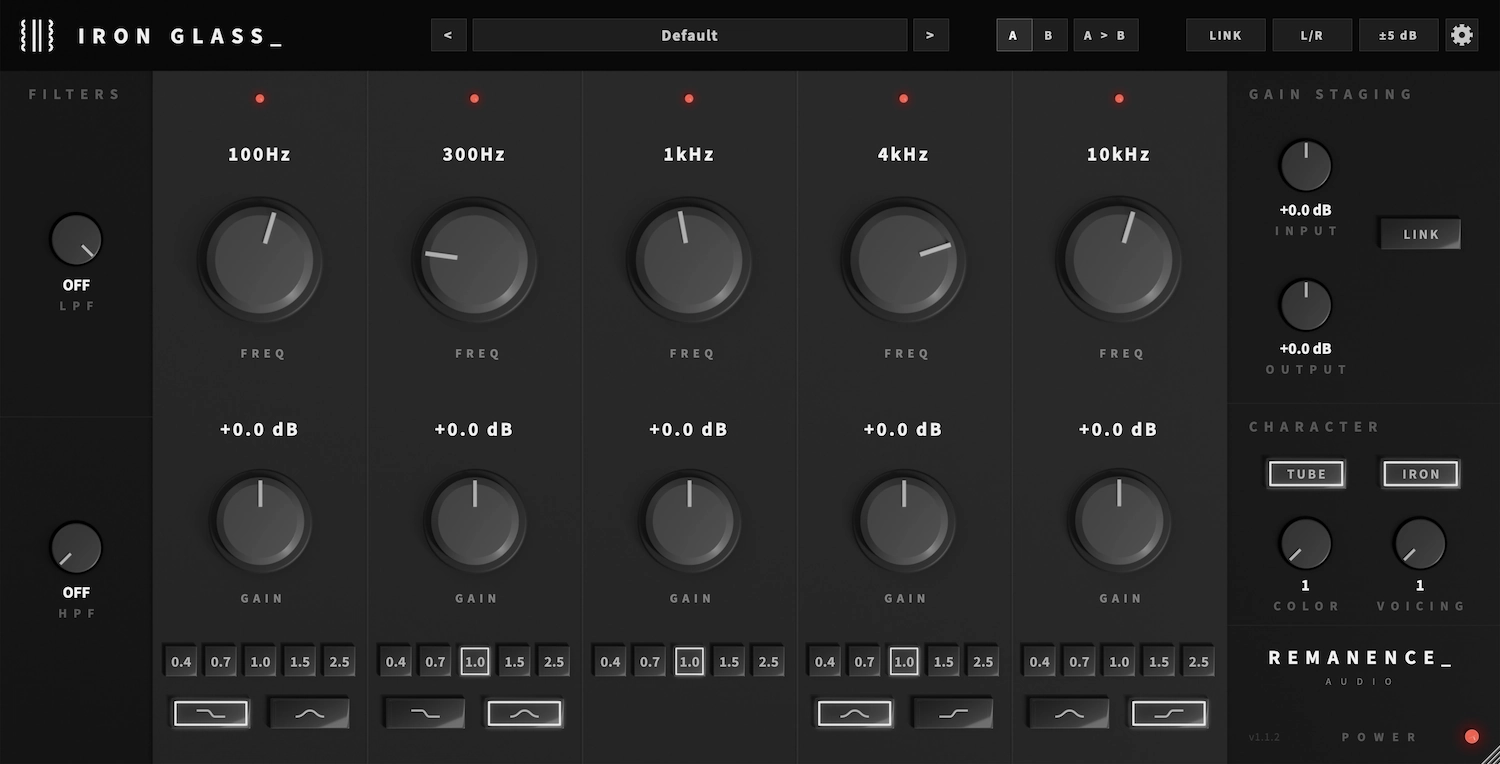Select bell shape on 300Hz band
The height and width of the screenshot is (764, 1500).
[524, 713]
